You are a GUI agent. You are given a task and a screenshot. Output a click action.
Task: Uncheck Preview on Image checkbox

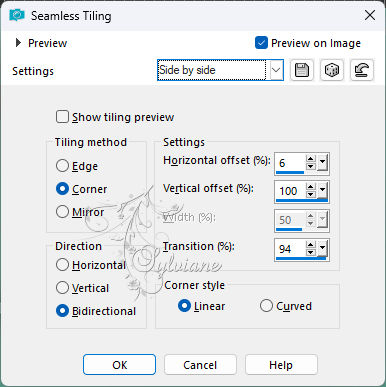[261, 43]
